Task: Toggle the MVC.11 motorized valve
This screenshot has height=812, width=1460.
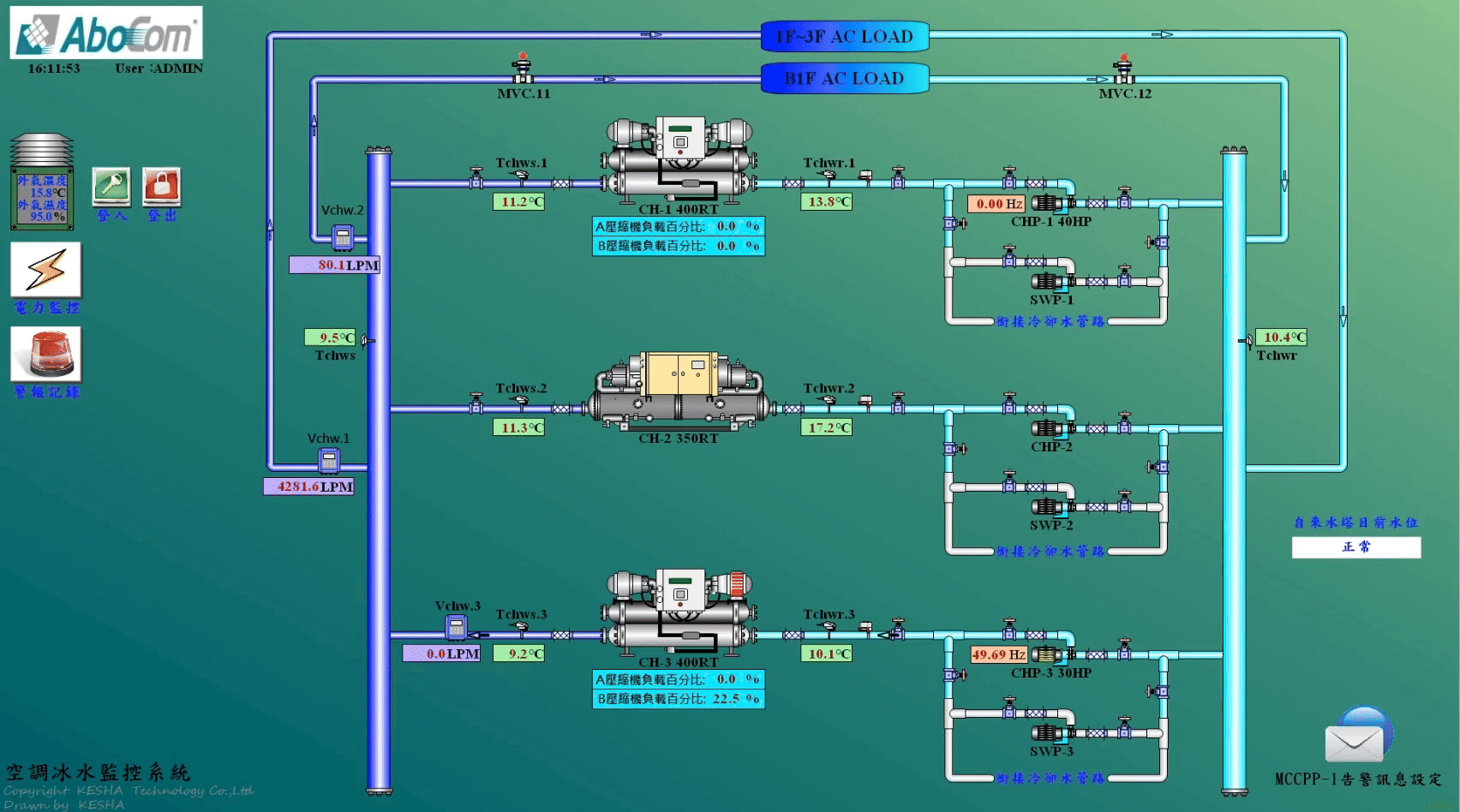Action: click(523, 69)
